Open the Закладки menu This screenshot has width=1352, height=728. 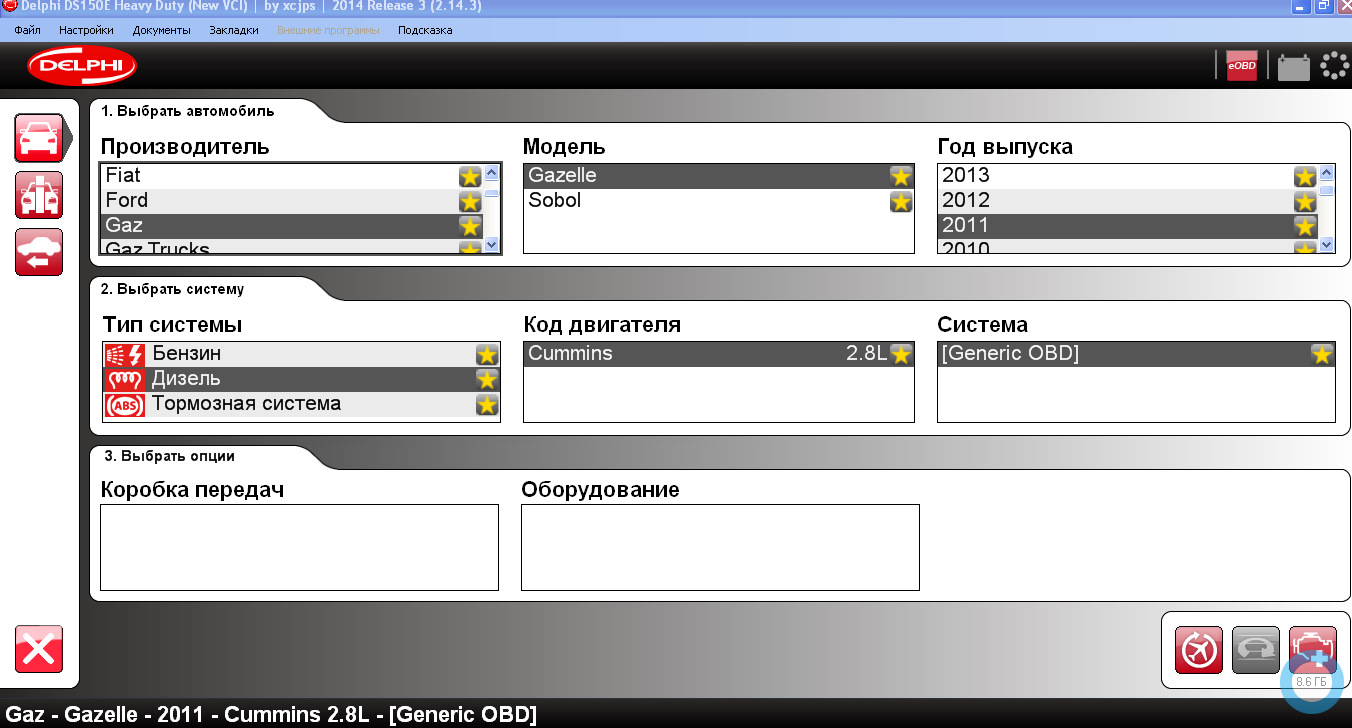(x=233, y=30)
